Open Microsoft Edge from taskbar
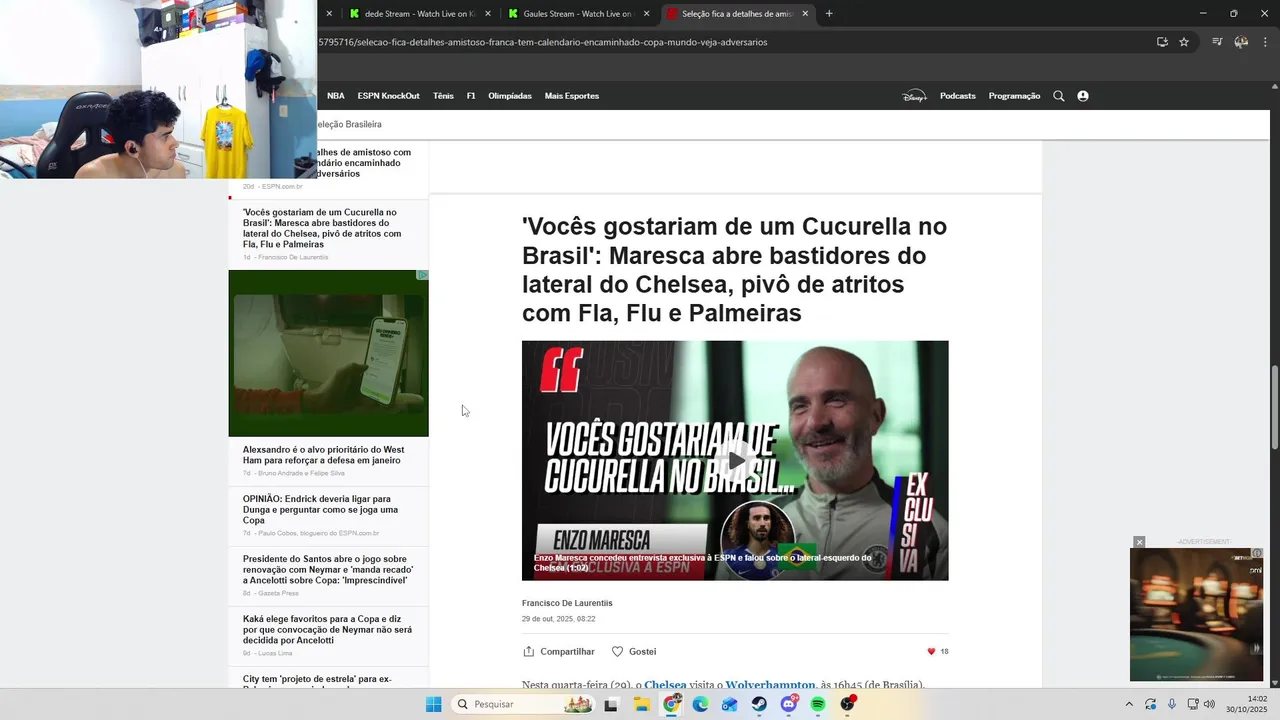This screenshot has width=1280, height=720. coord(701,704)
